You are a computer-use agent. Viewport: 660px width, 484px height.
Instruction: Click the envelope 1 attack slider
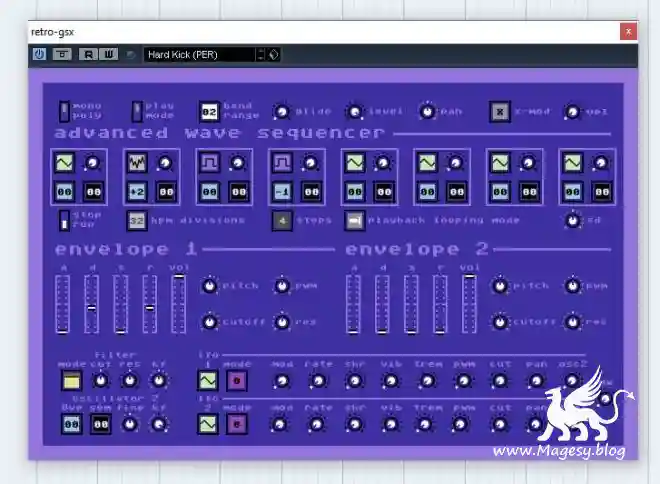click(63, 304)
